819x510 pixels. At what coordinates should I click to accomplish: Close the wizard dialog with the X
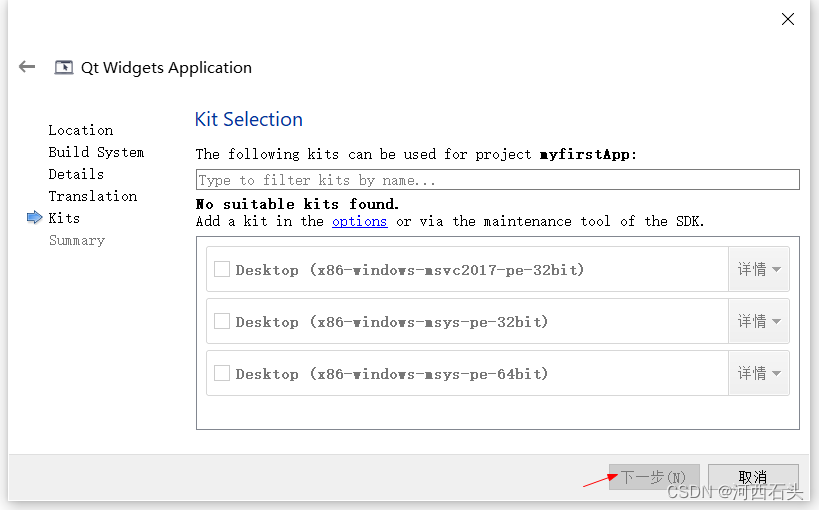[788, 19]
